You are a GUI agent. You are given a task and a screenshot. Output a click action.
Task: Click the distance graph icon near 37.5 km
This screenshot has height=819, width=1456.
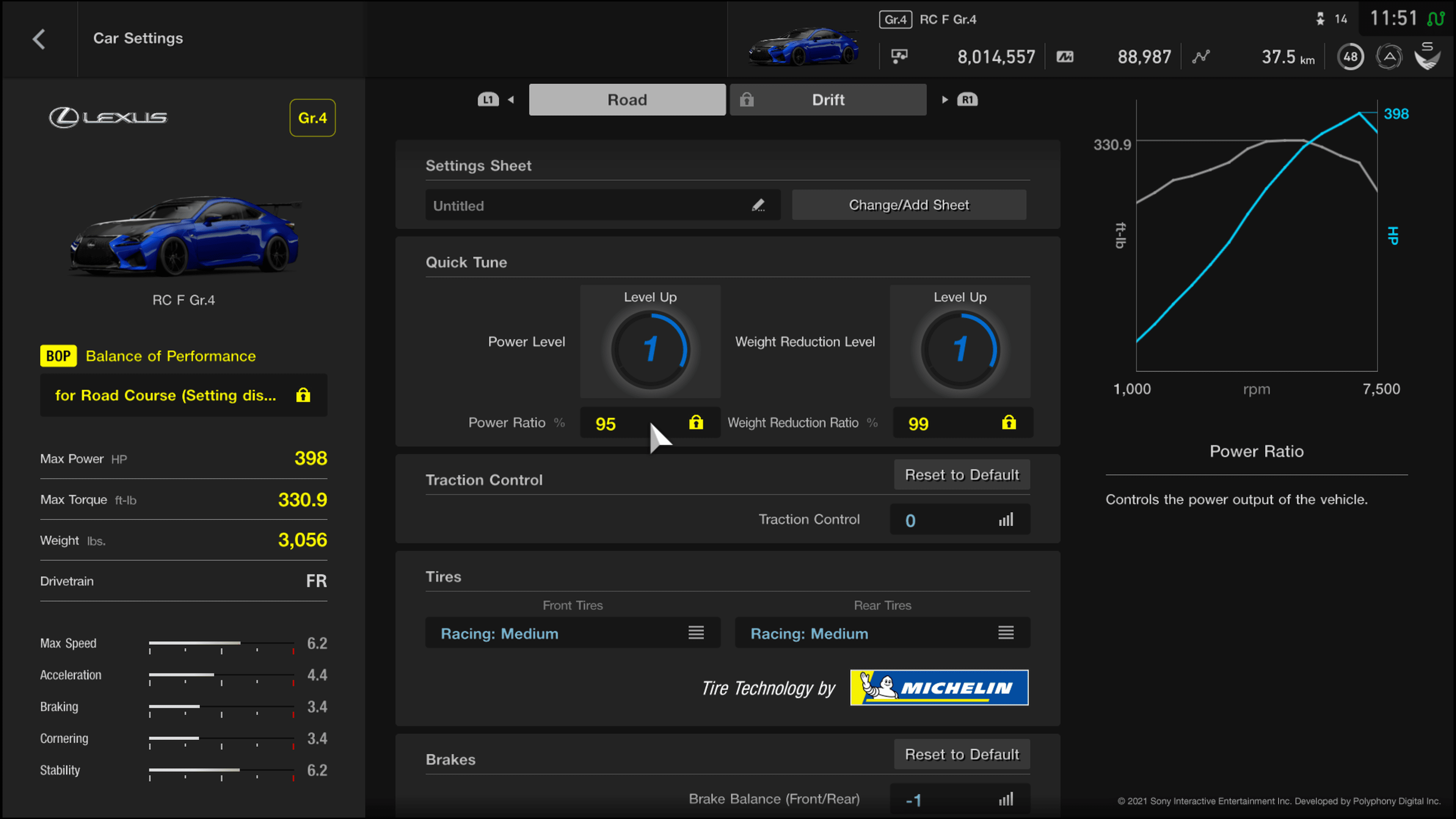[1201, 56]
